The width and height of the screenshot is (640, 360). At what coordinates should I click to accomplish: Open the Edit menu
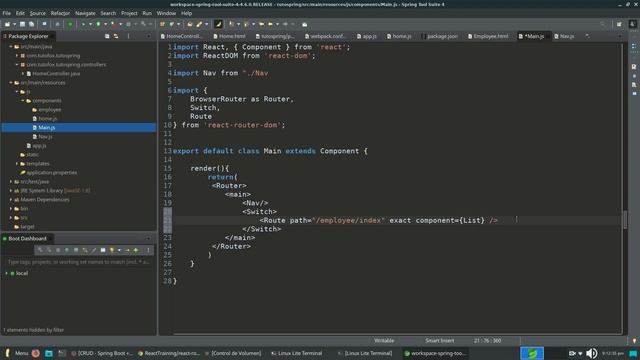pos(20,13)
